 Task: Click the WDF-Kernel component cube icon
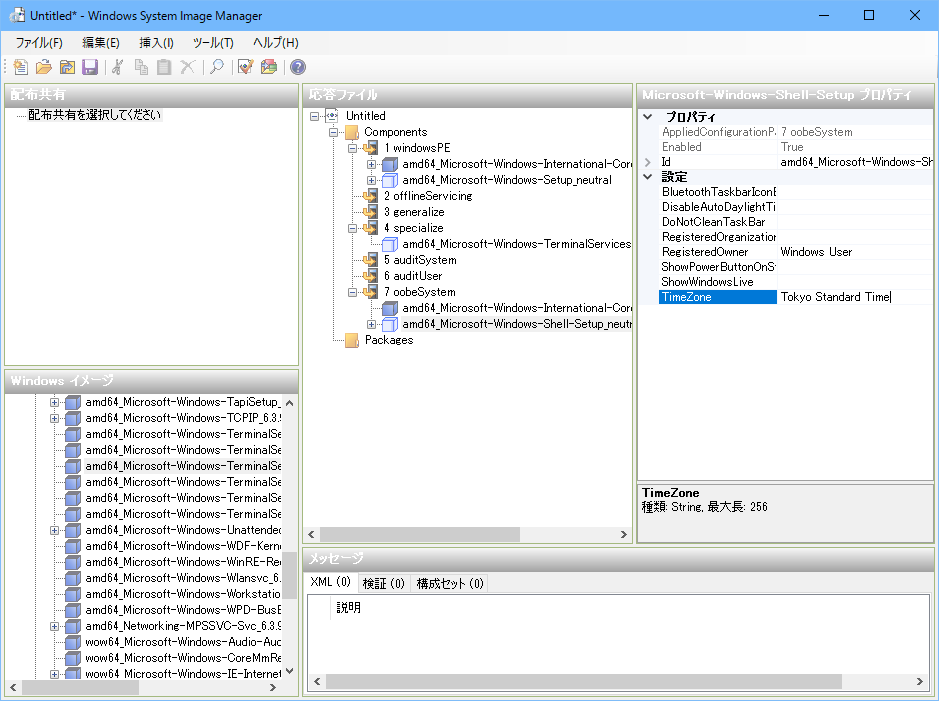coord(73,546)
